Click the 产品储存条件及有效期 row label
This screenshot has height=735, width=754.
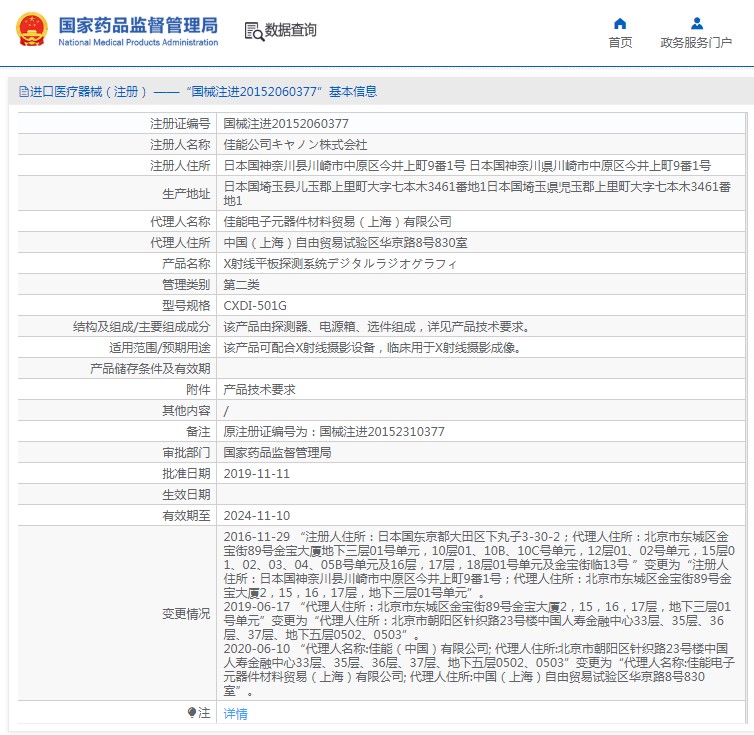(x=150, y=369)
